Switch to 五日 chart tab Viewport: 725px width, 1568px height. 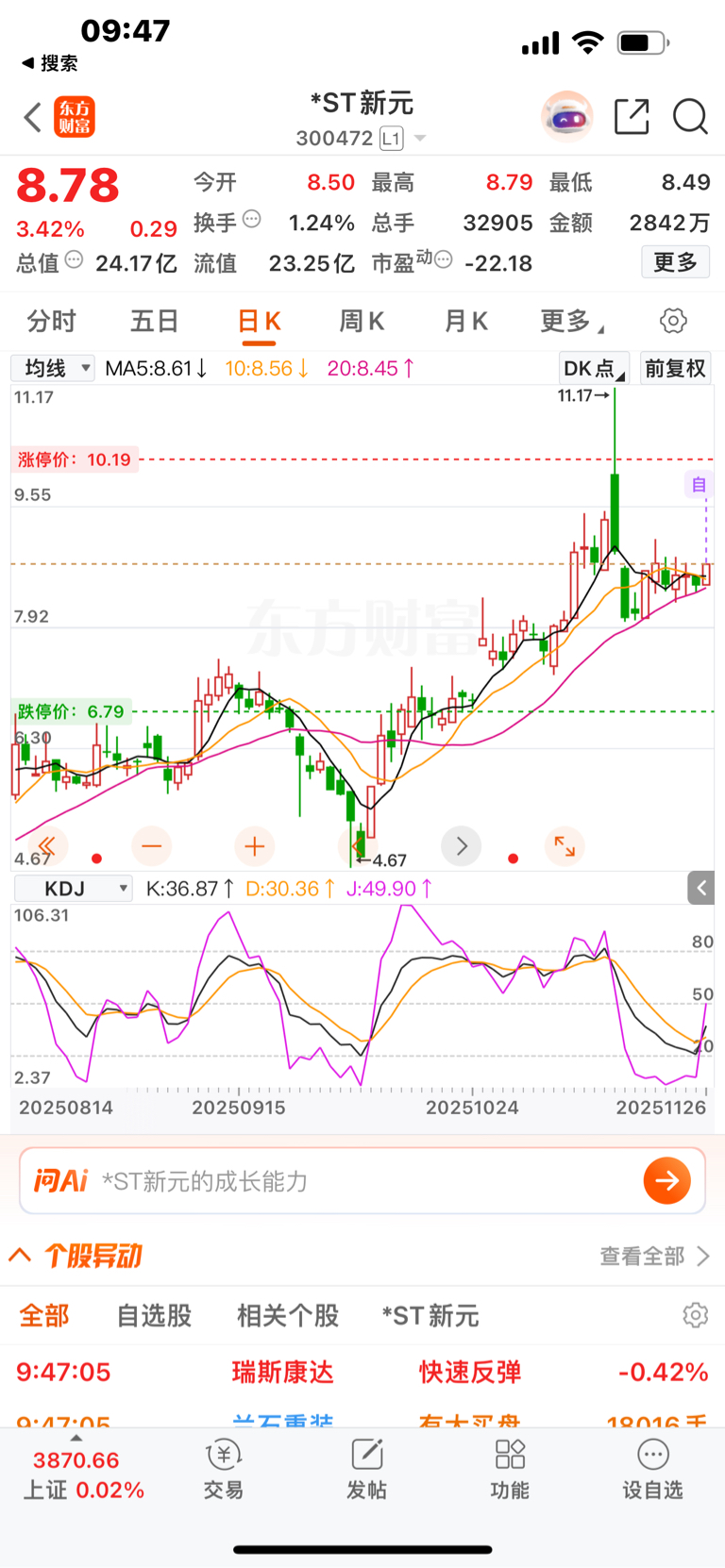coord(154,322)
